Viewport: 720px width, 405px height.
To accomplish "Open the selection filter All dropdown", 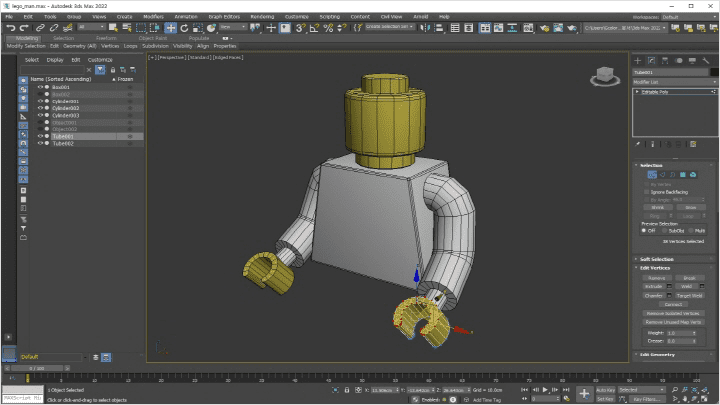I will (x=91, y=27).
